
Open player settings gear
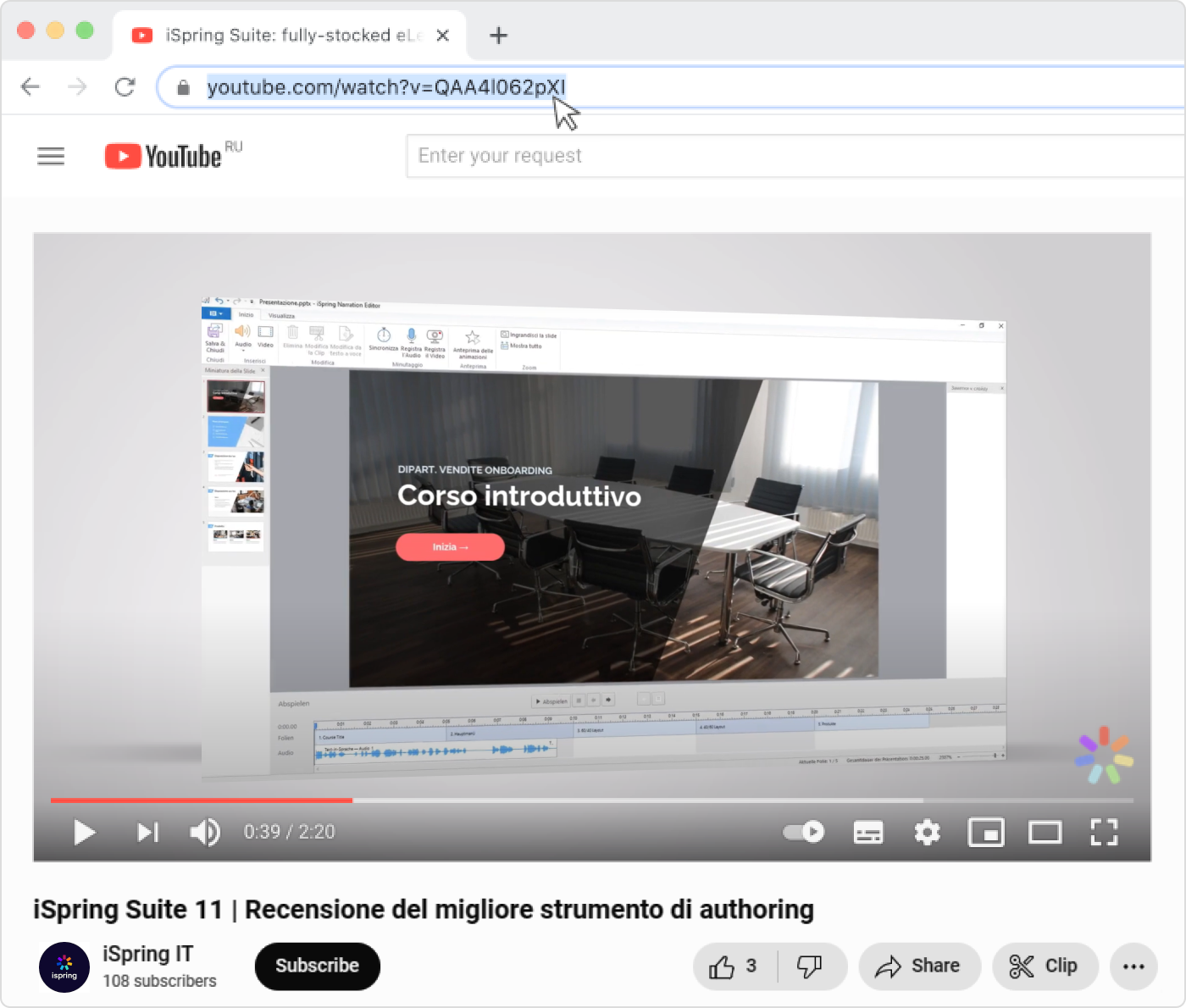click(928, 833)
